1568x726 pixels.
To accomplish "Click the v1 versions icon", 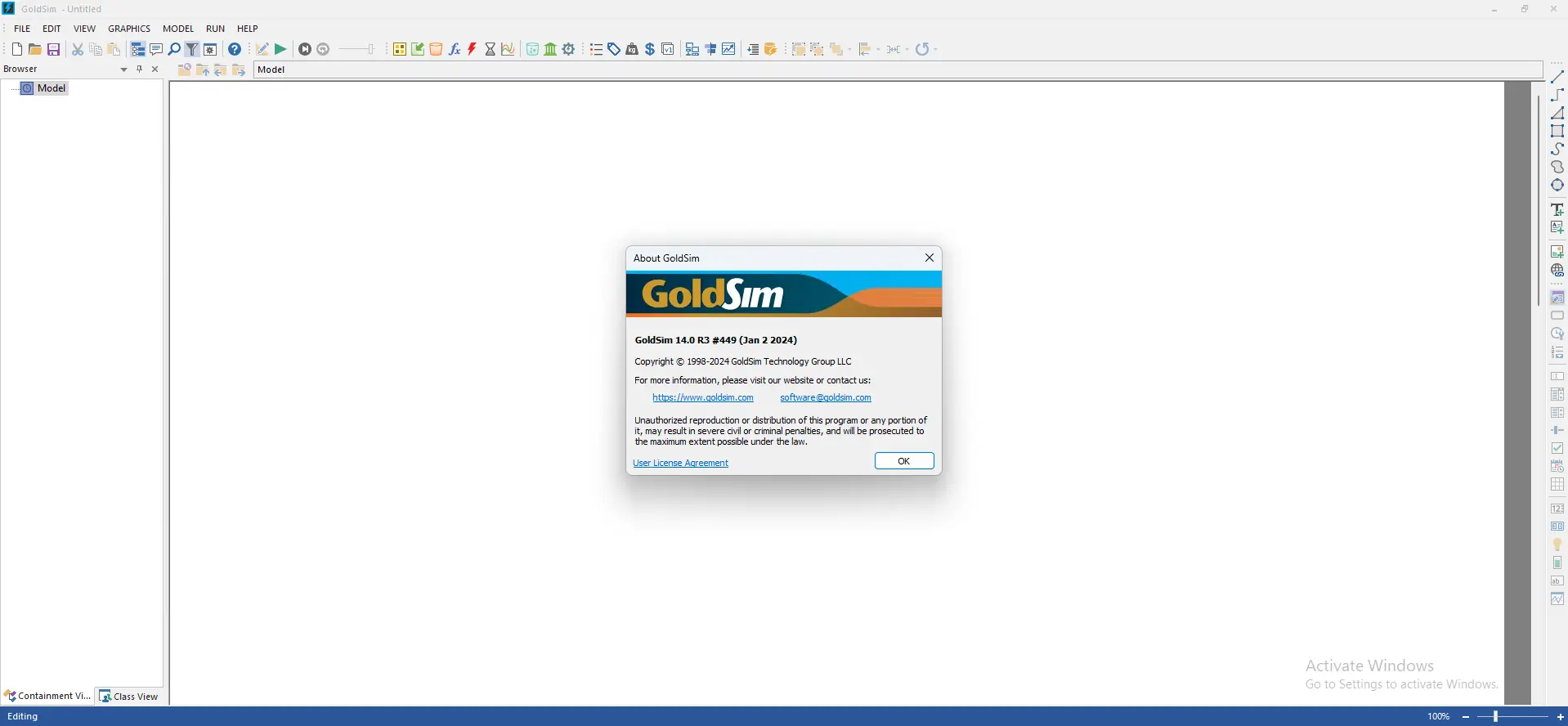I will [668, 50].
